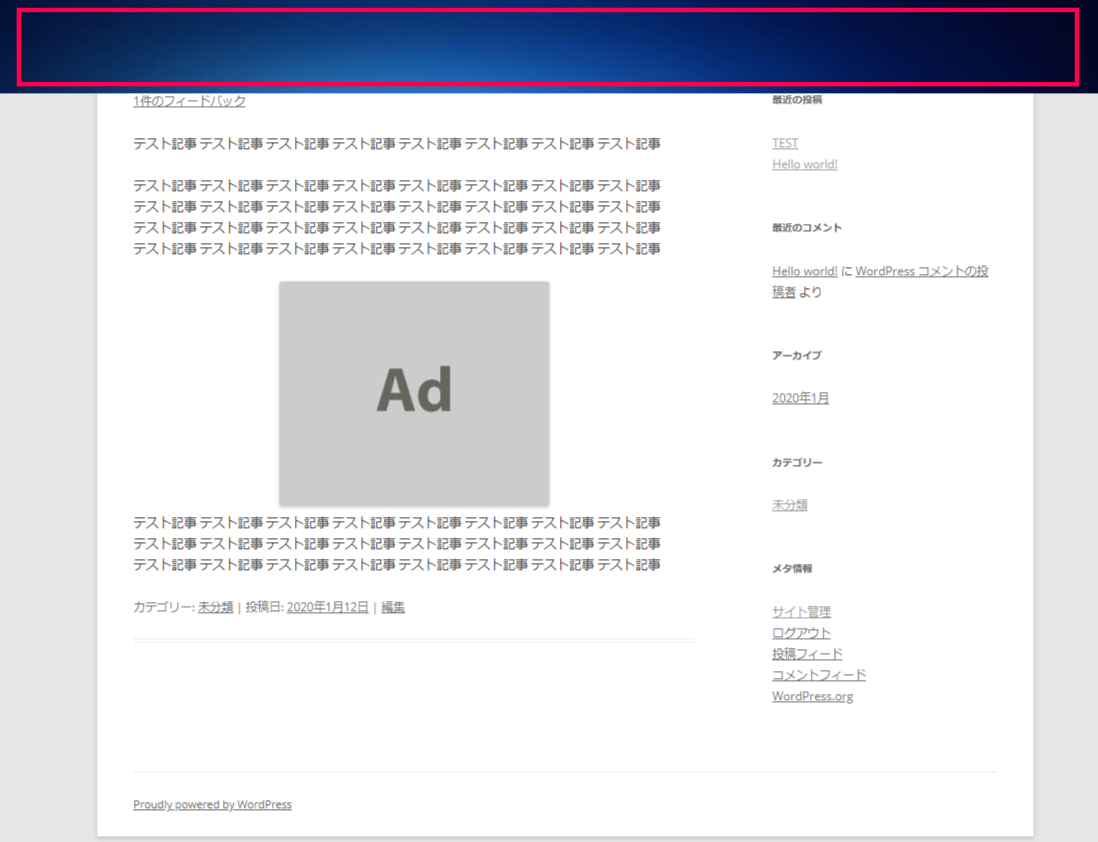Click the gray Ad banner placeholder

click(x=414, y=394)
